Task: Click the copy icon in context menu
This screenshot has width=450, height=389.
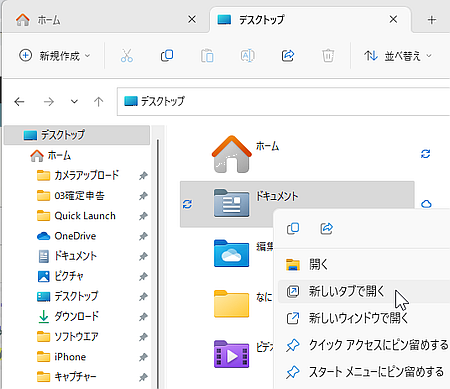Action: click(293, 229)
